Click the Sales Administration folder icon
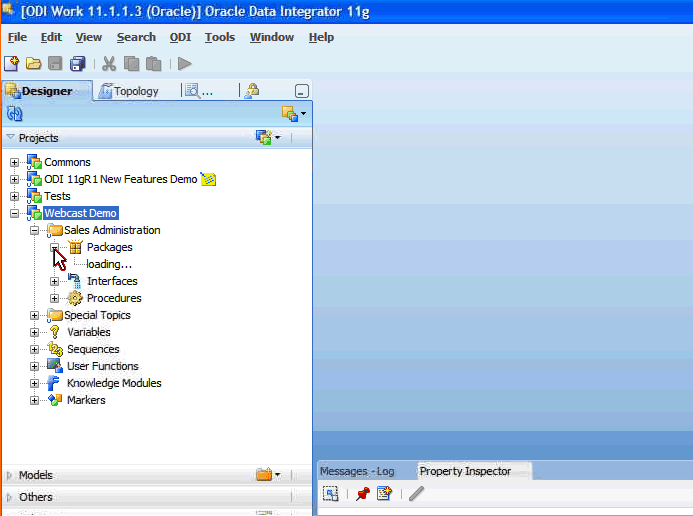The width and height of the screenshot is (693, 516). pyautogui.click(x=55, y=230)
